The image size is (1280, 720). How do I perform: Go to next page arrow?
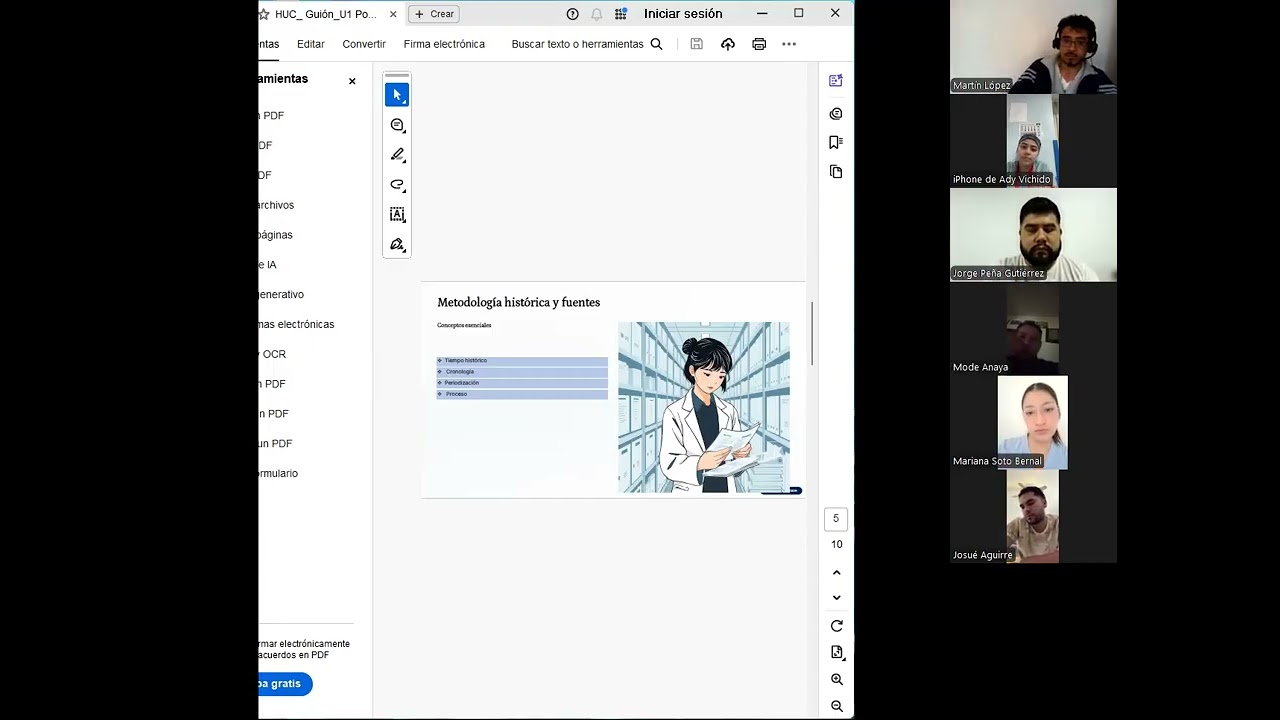[x=837, y=598]
